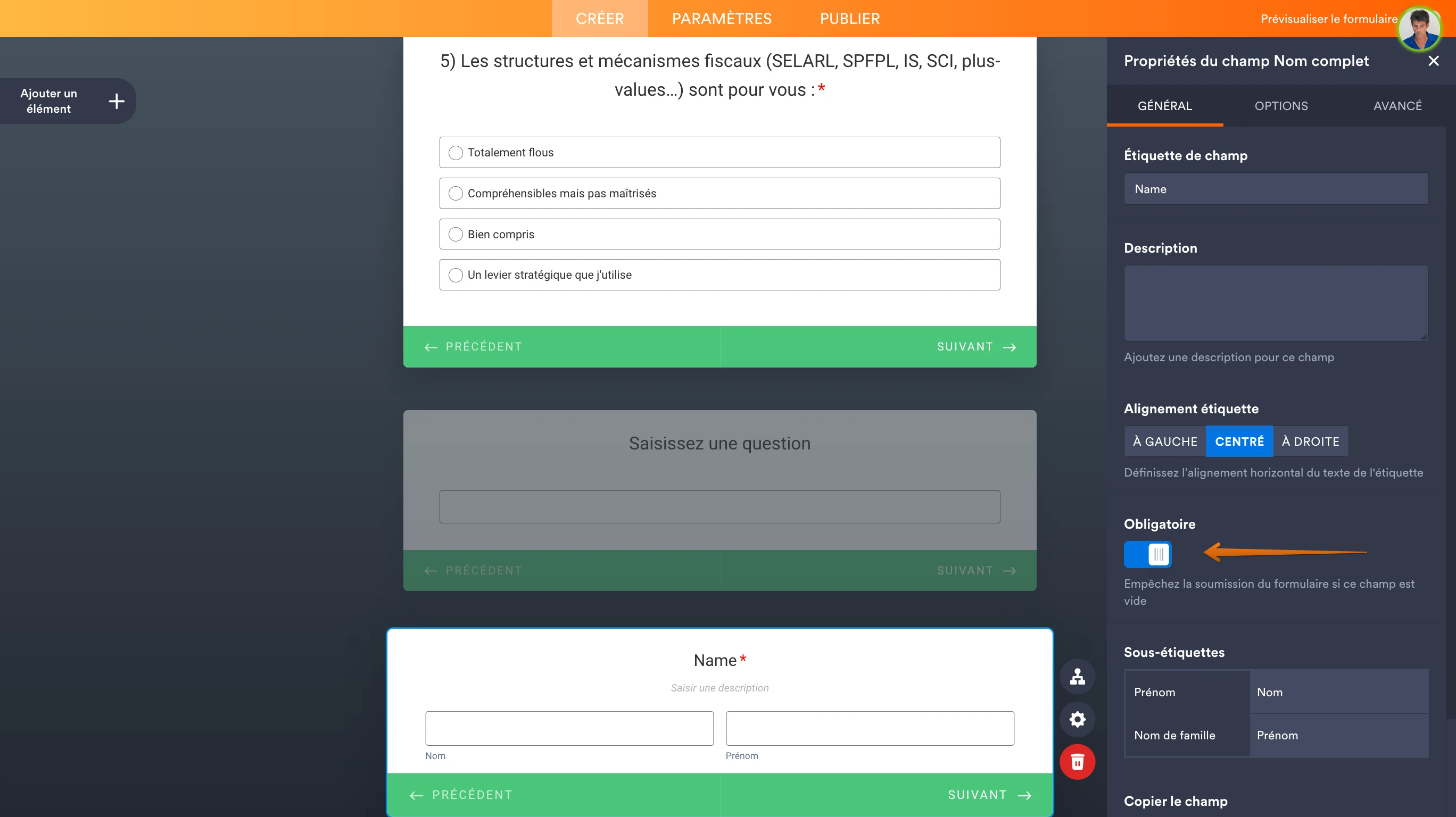The image size is (1456, 817).
Task: Click the answer box under 'Saisissez une question'
Action: coord(719,507)
